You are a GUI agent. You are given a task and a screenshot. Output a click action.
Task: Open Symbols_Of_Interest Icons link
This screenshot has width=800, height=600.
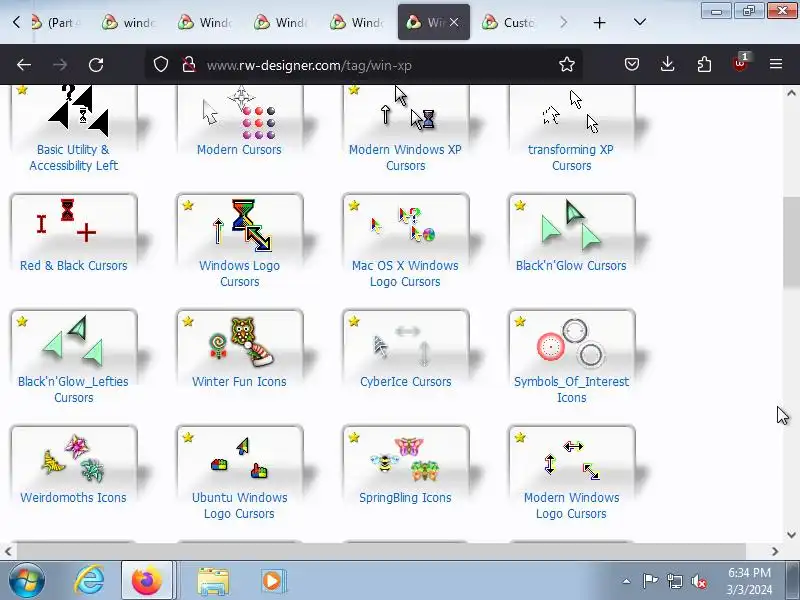(x=571, y=389)
